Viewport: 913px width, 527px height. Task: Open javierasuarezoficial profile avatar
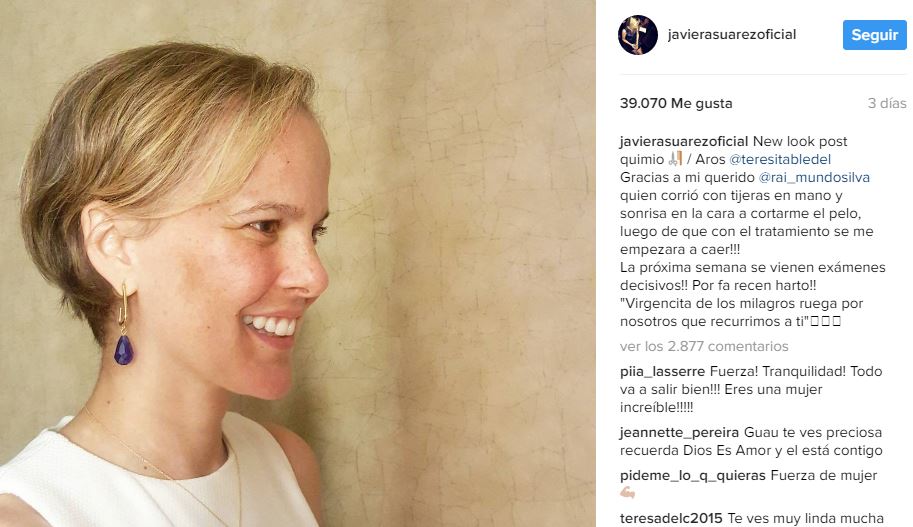(x=638, y=35)
